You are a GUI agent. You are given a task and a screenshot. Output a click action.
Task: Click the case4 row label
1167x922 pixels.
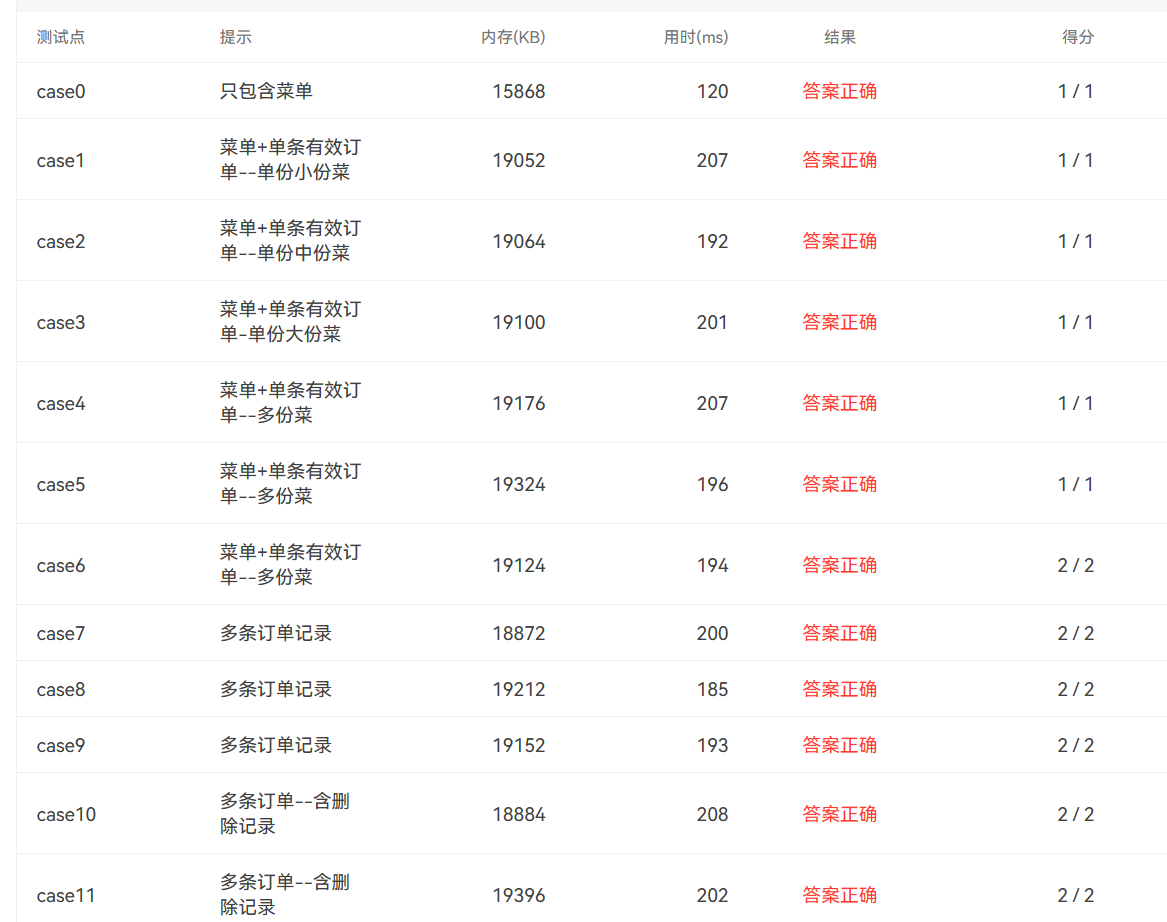pos(61,403)
